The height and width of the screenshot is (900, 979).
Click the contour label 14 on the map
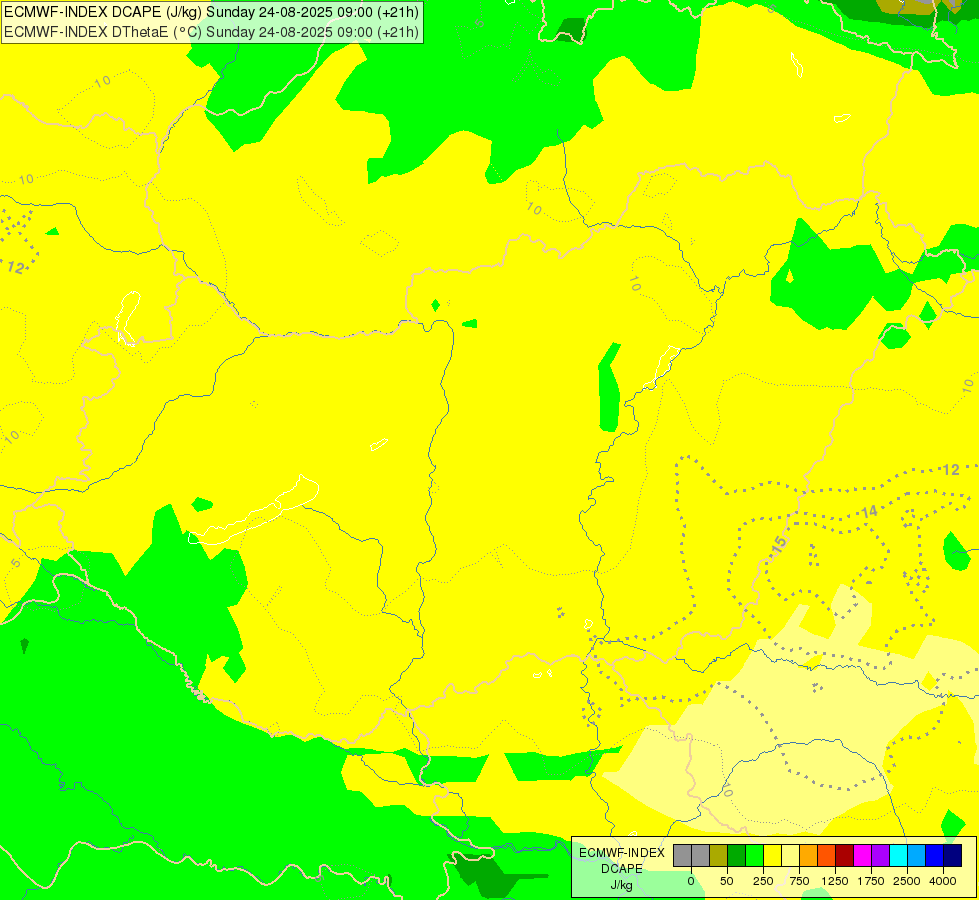point(869,512)
